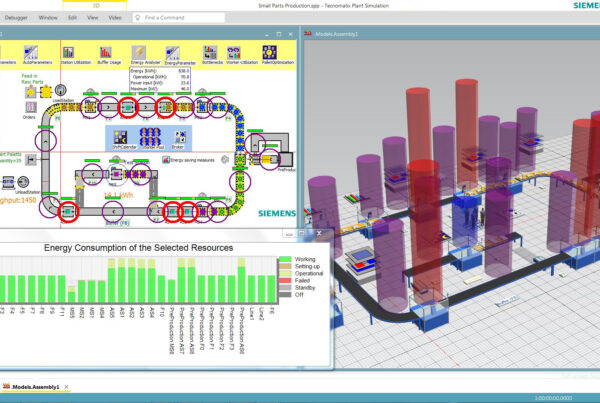Select the yellow pallet buffer icon near LoadStation
This screenshot has height=403, width=600.
click(46, 92)
